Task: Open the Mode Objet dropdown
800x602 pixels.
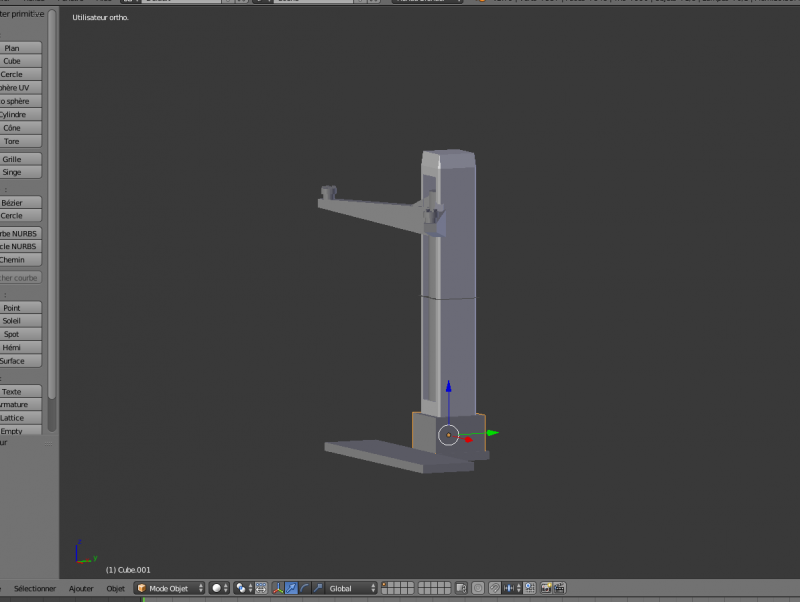Action: coord(169,588)
